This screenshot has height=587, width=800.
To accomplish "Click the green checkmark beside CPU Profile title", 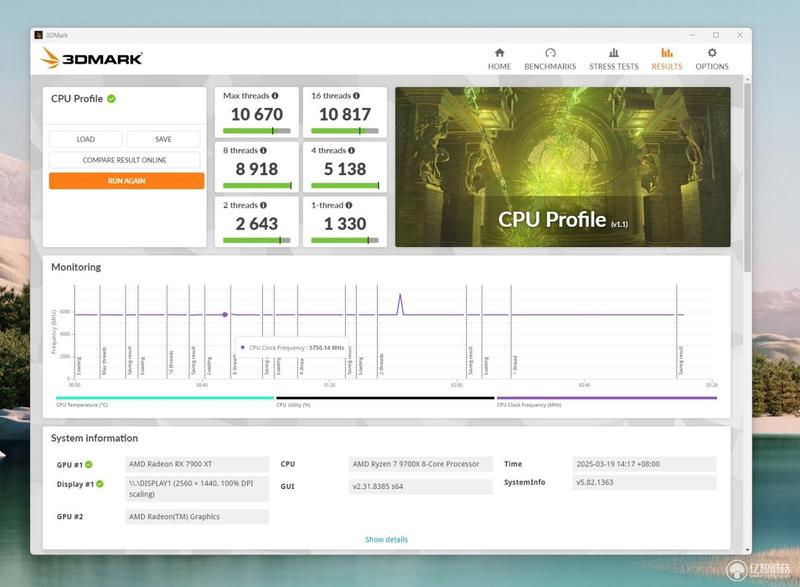I will [111, 98].
